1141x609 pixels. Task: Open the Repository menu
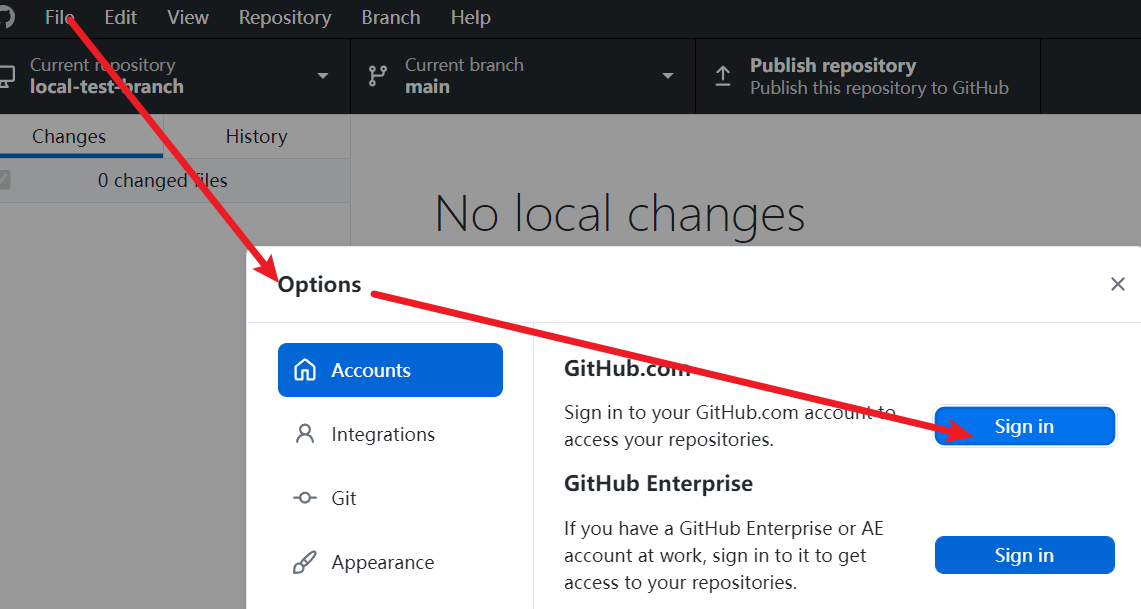point(285,17)
